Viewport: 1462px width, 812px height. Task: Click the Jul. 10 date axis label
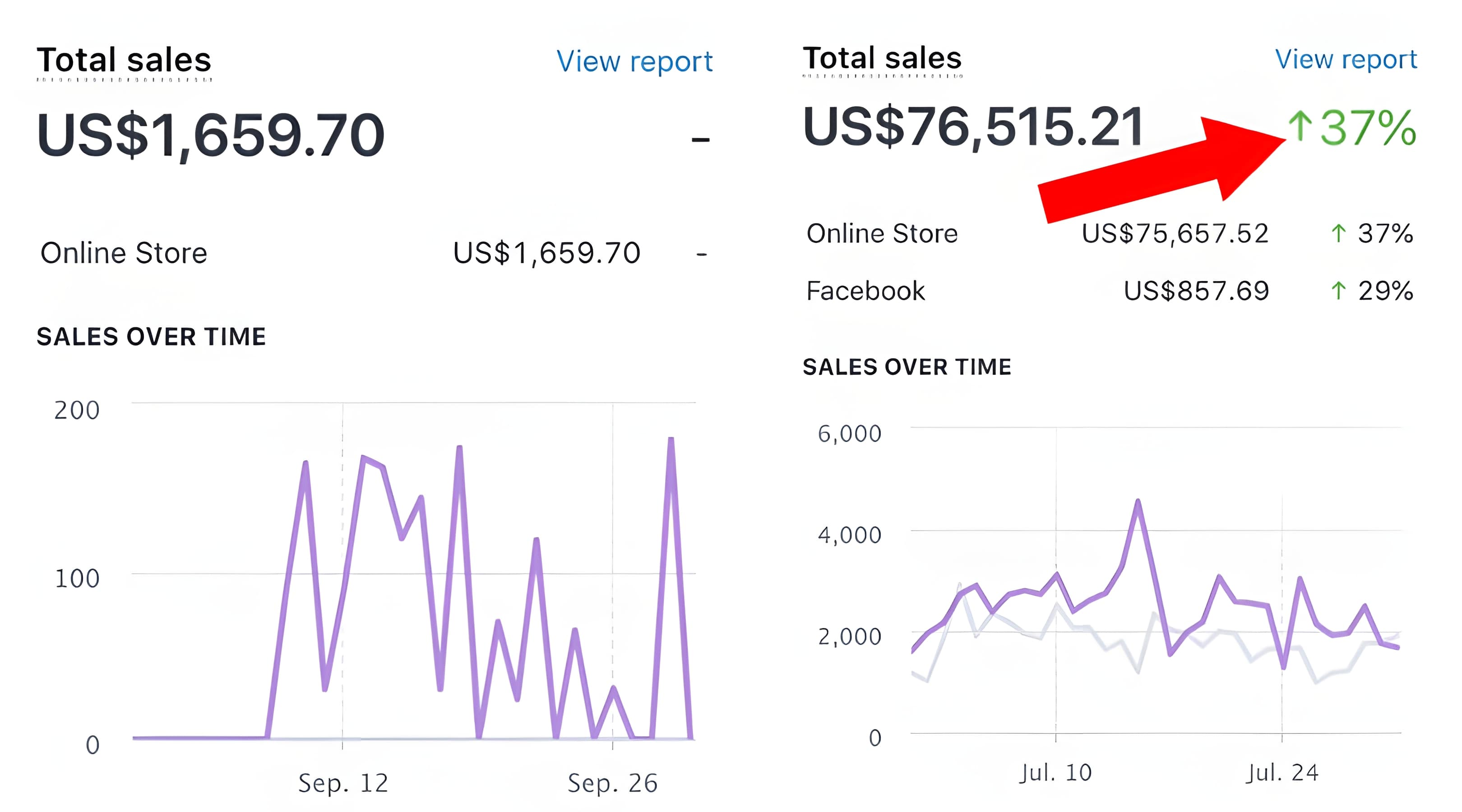[1055, 772]
